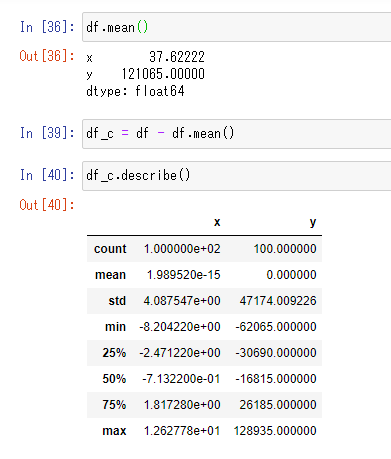
Task: Click the x column header in table
Action: point(217,222)
